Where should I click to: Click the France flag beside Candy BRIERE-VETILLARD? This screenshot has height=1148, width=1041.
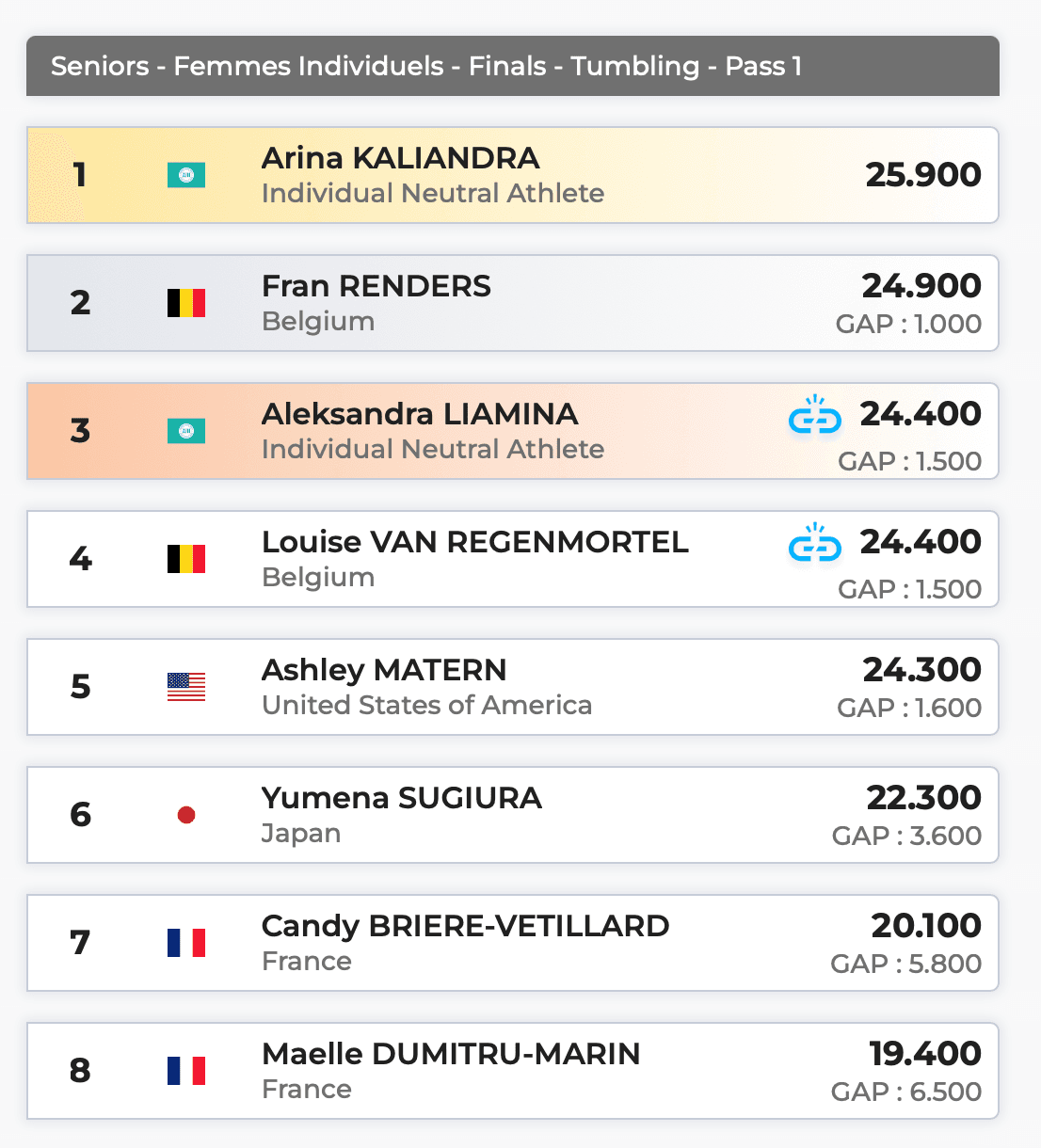[186, 943]
